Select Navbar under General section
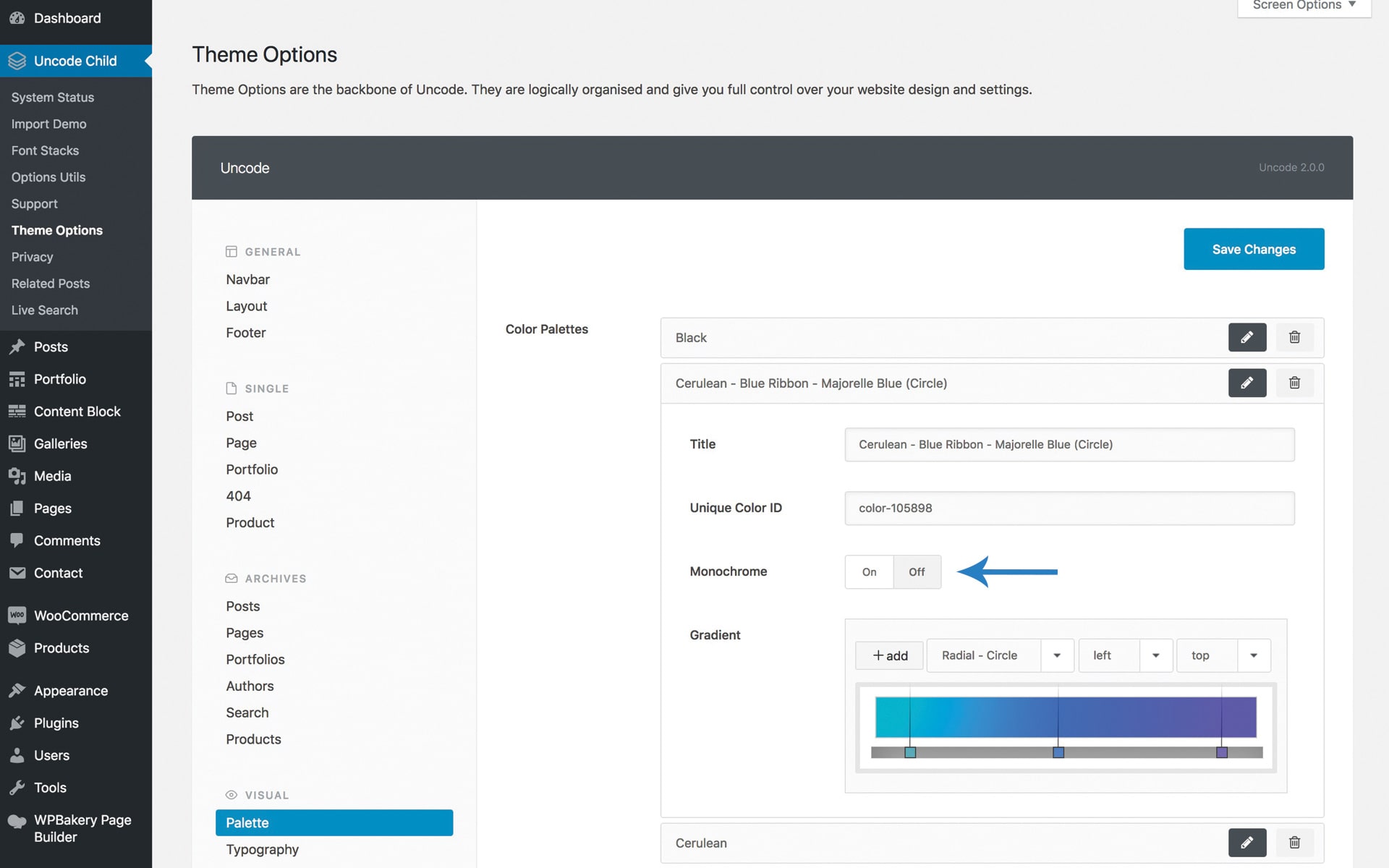 click(x=247, y=279)
